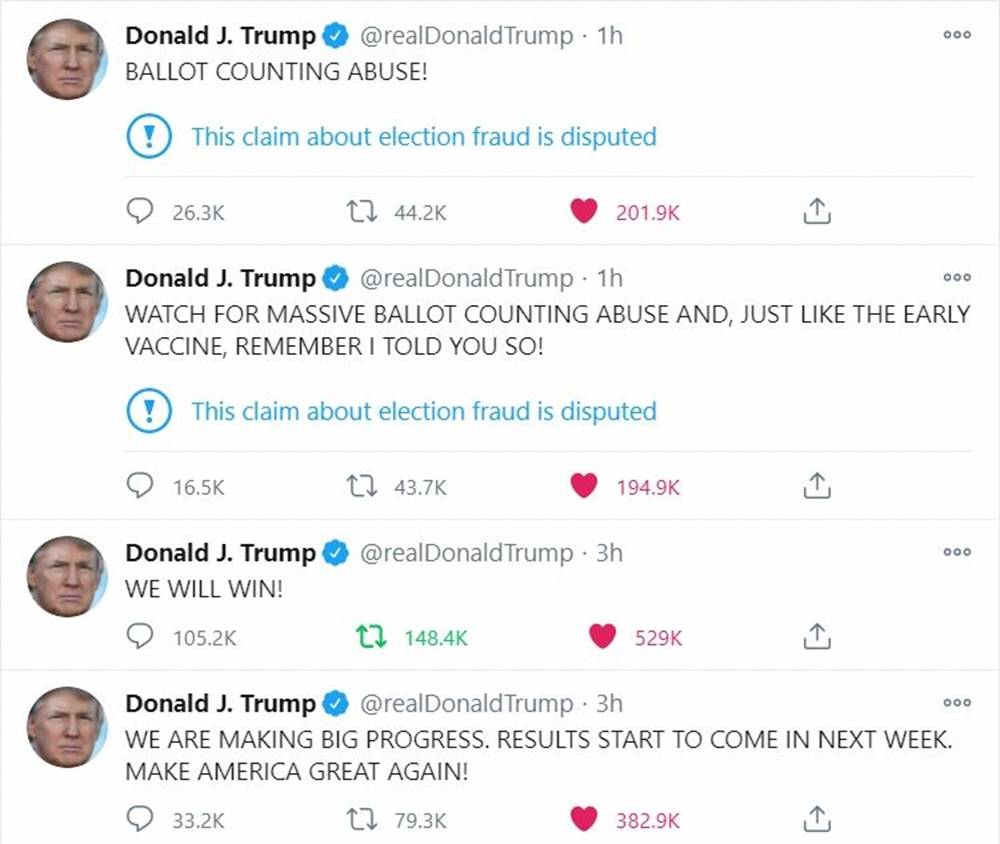
Task: Open more options on BALLOT COUNTING ABUSE! tweet
Action: coord(956,36)
